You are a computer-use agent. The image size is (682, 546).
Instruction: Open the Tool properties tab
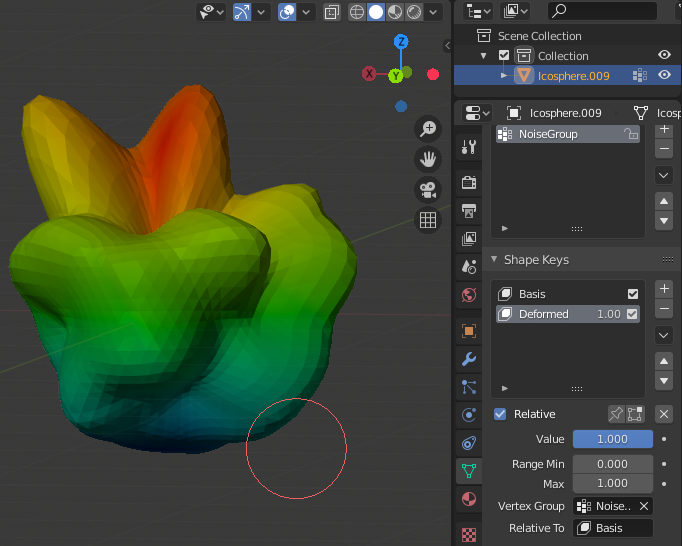[469, 147]
